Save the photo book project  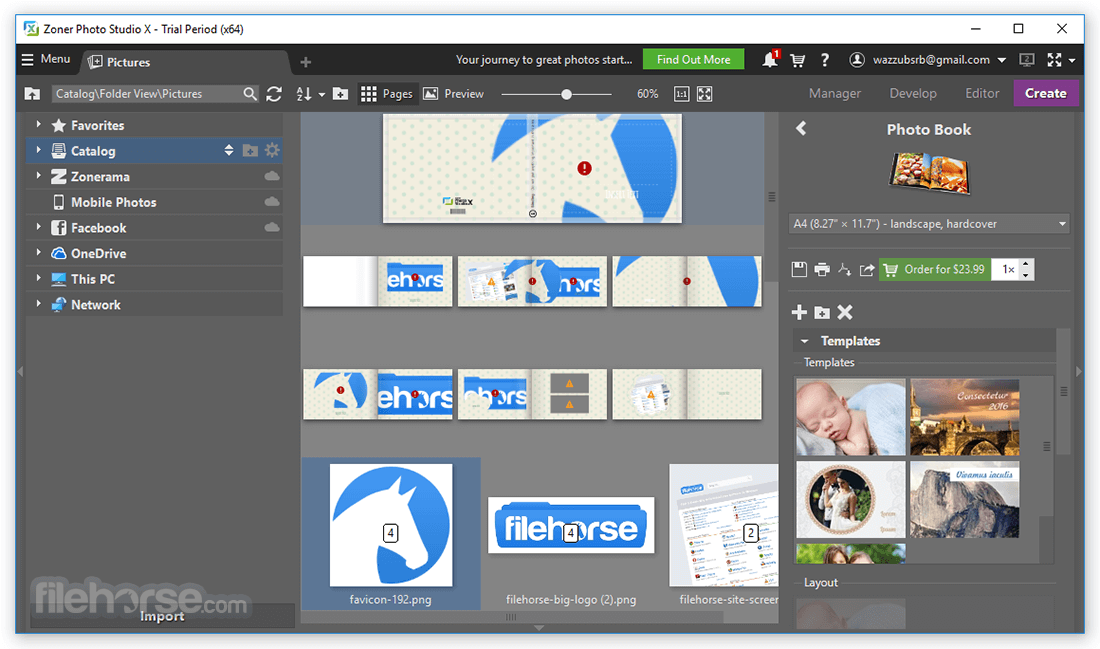pyautogui.click(x=799, y=269)
